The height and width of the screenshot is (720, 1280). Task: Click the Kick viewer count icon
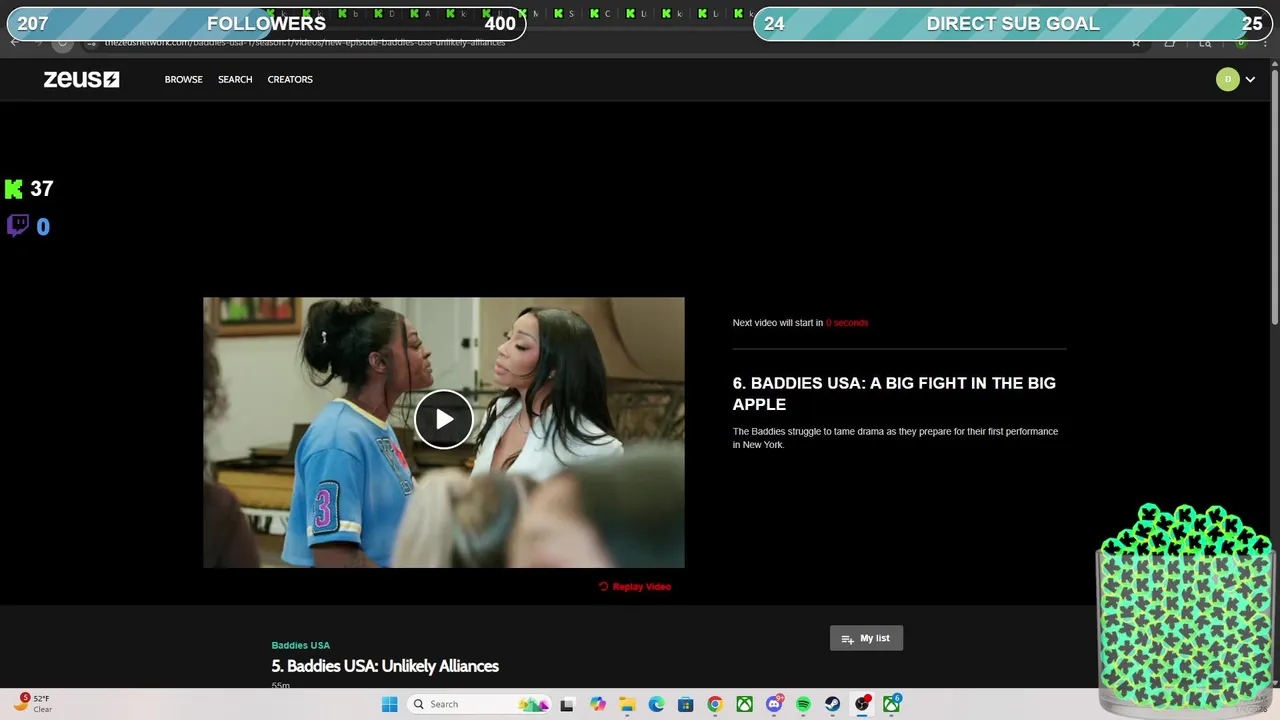click(x=14, y=189)
